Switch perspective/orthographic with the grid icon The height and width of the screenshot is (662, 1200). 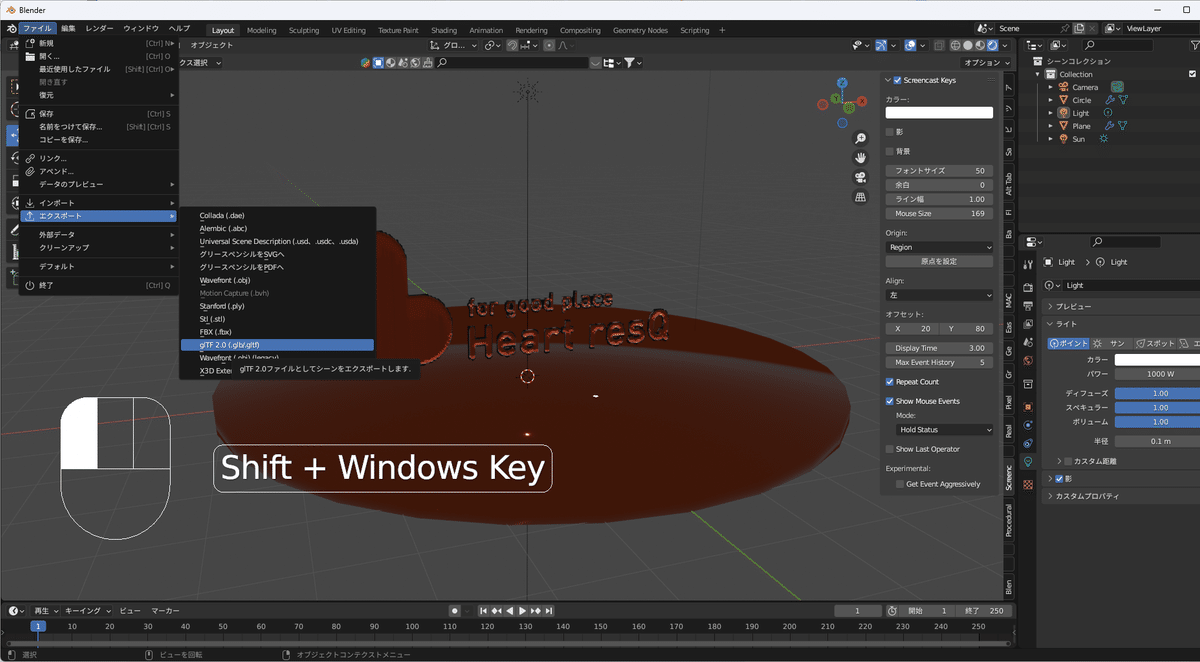[x=860, y=198]
